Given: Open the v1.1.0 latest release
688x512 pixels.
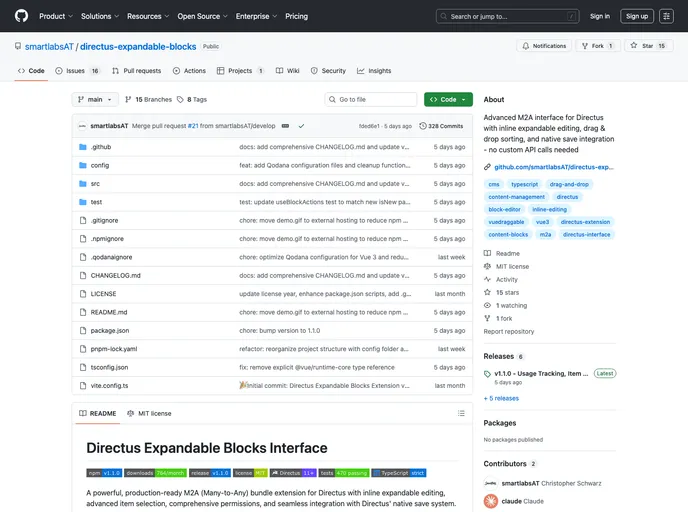Looking at the screenshot, I should tap(541, 374).
